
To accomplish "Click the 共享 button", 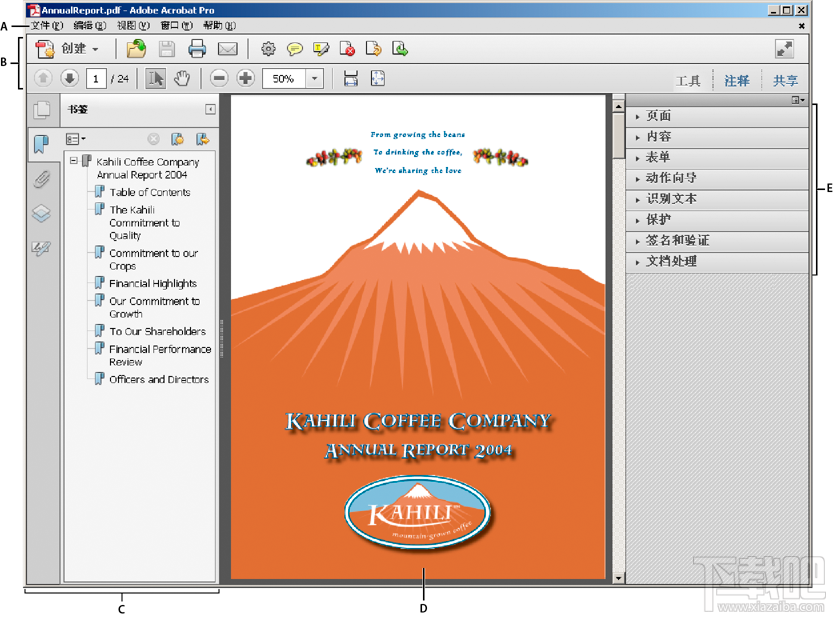I will (785, 80).
